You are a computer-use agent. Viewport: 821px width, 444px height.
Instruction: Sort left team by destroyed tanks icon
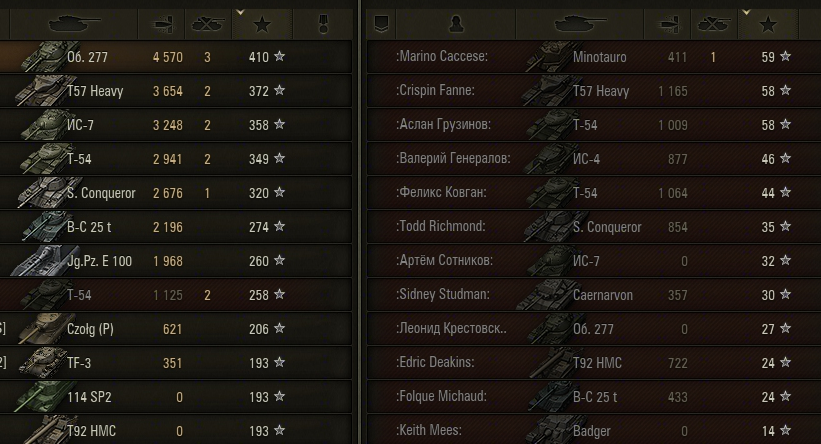208,24
